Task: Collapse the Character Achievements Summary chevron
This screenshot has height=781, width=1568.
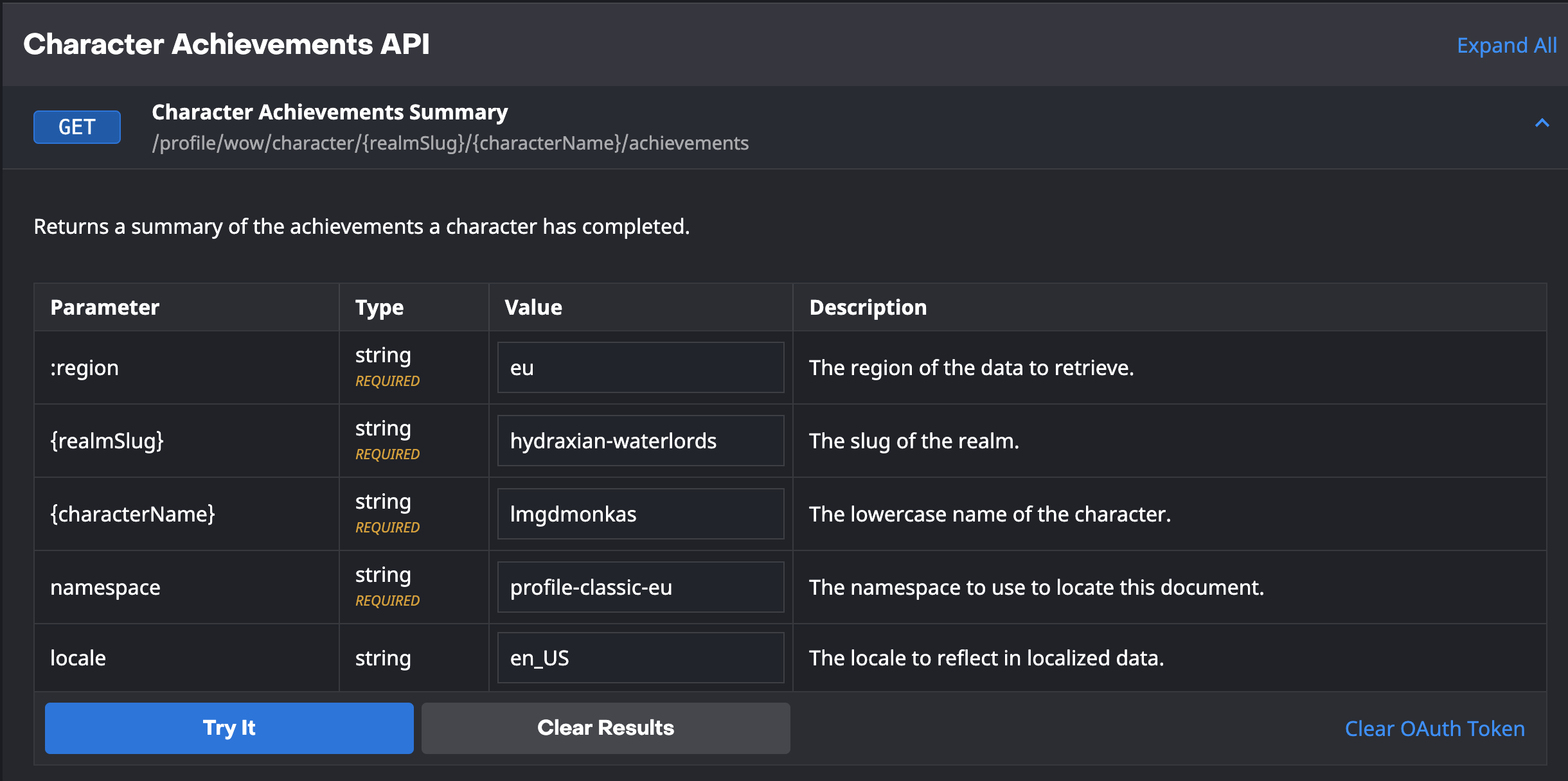Action: pos(1542,123)
